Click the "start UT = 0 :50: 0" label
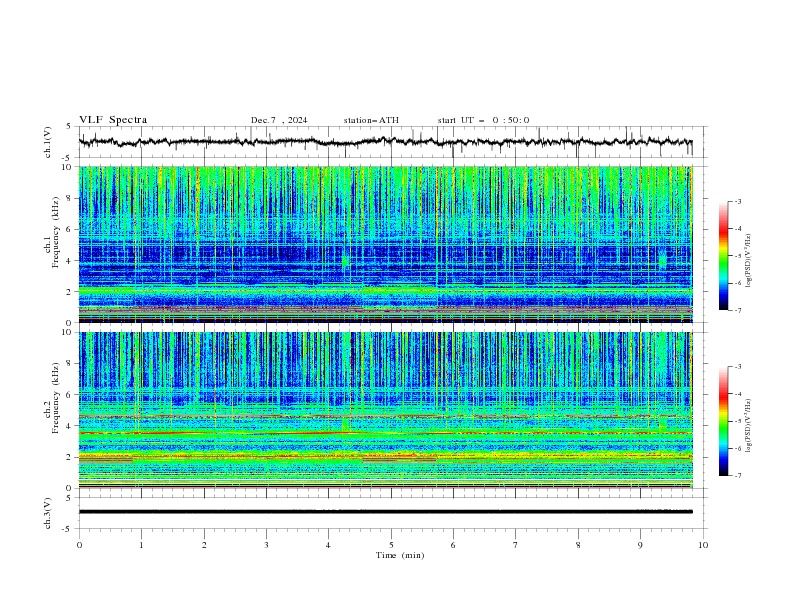Image resolution: width=792 pixels, height=612 pixels. click(x=483, y=120)
